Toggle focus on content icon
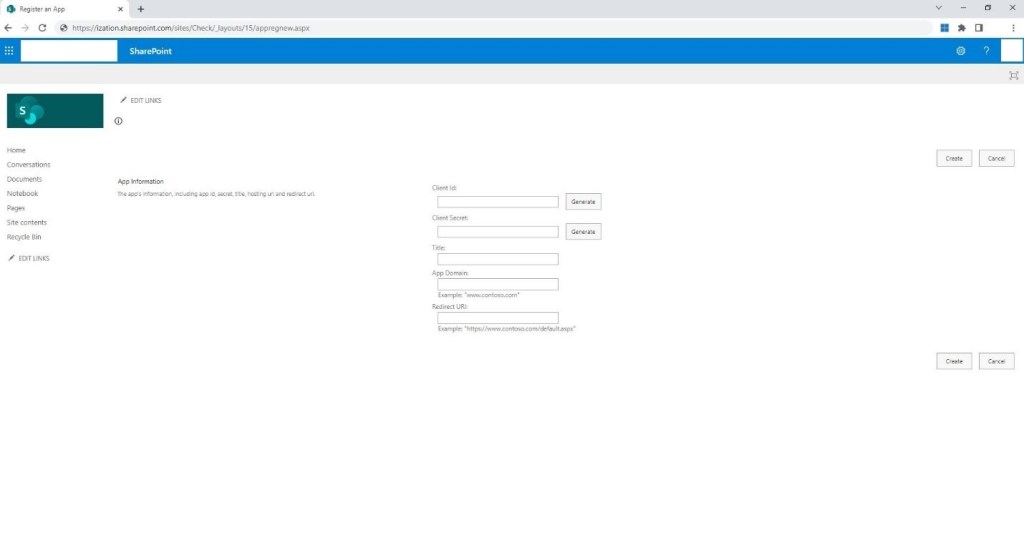Viewport: 1024px width, 553px height. [x=1013, y=75]
